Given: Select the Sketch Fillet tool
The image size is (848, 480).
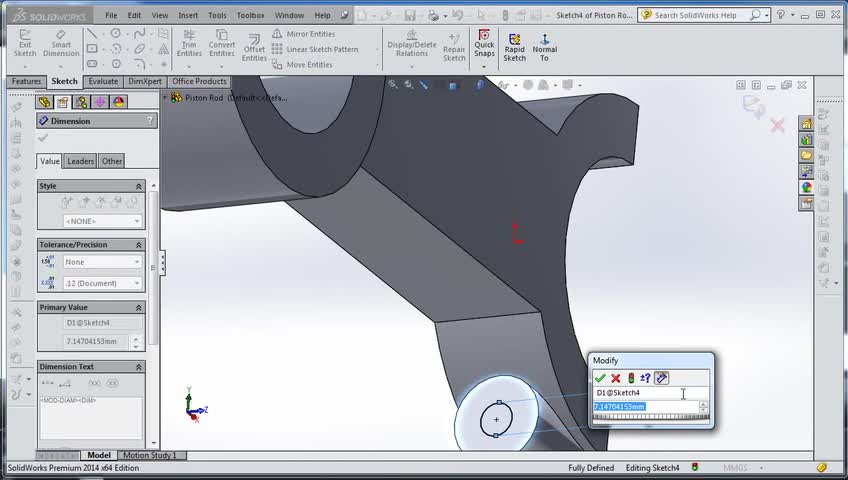Looking at the screenshot, I should pyautogui.click(x=140, y=64).
